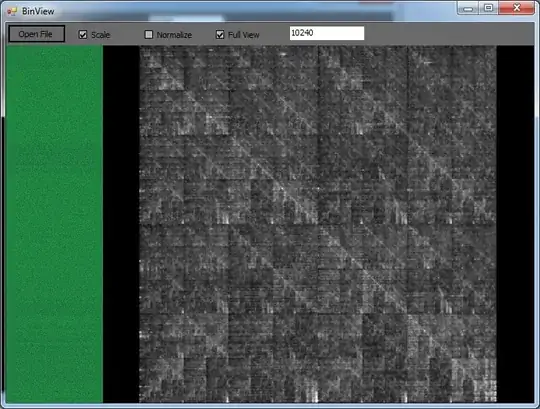The image size is (540, 409).
Task: Click the Open File button
Action: pos(37,34)
